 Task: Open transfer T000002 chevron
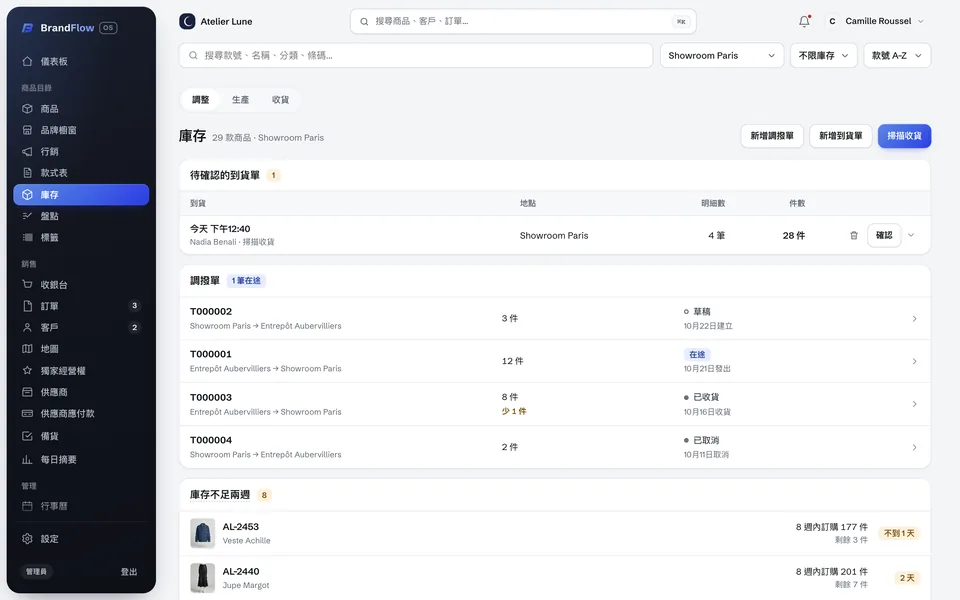[x=914, y=318]
